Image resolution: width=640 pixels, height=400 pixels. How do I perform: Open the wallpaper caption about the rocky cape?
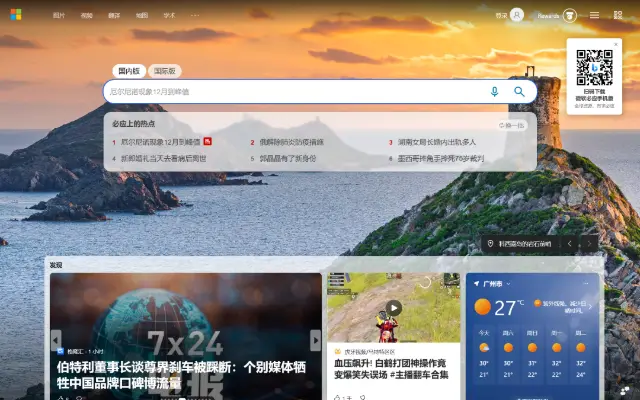coord(525,244)
